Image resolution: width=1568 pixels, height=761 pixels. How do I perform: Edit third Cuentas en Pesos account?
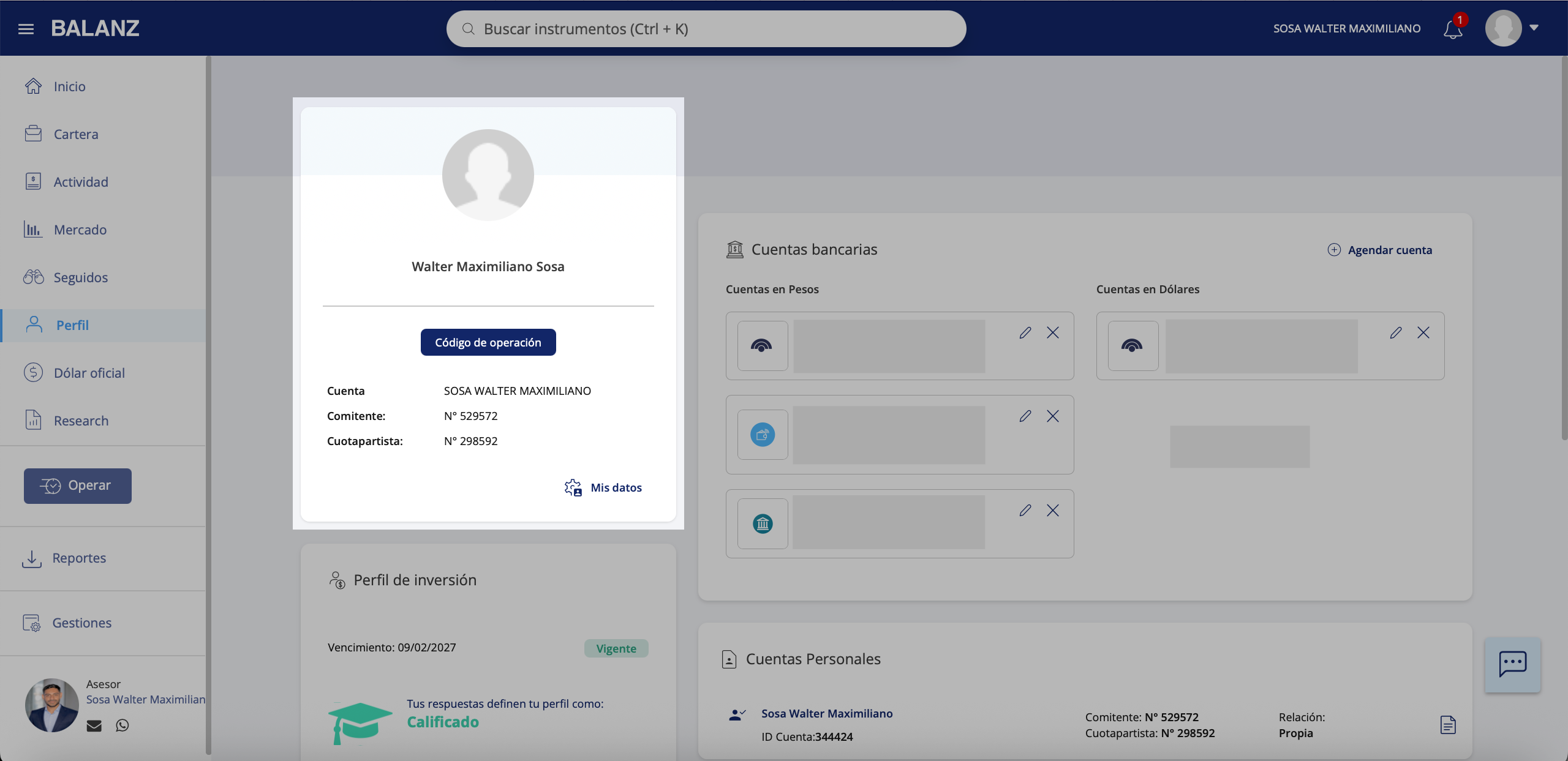click(1025, 511)
